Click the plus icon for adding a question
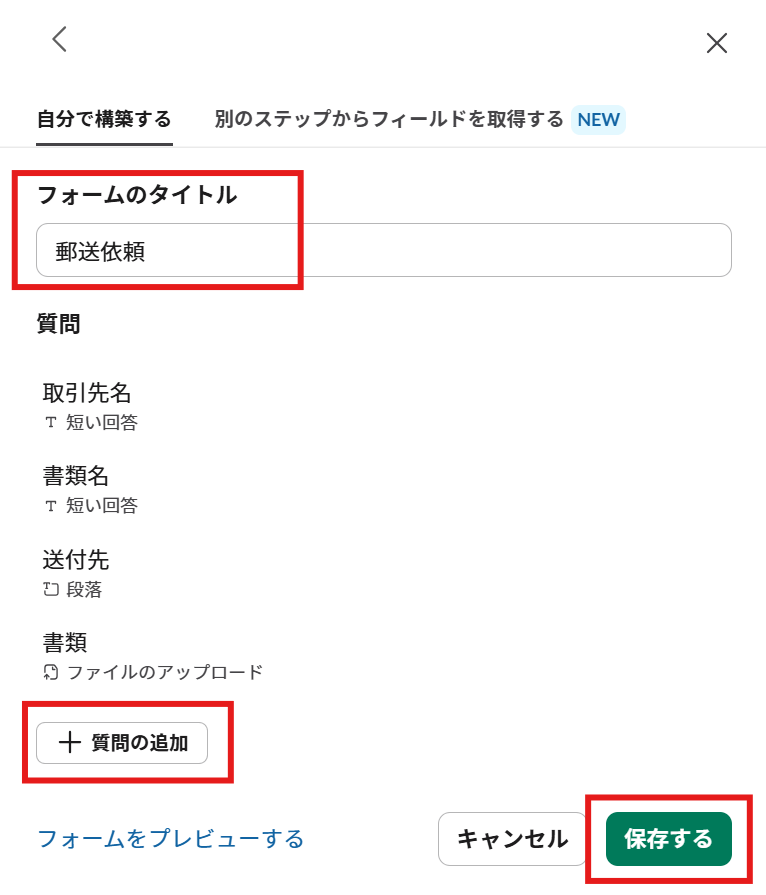 (69, 743)
